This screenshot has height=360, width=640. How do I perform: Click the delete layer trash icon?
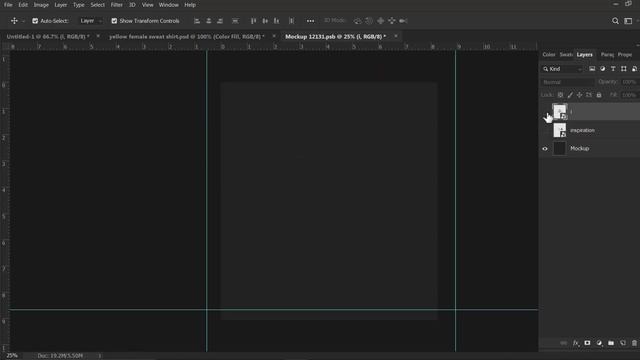pos(634,343)
